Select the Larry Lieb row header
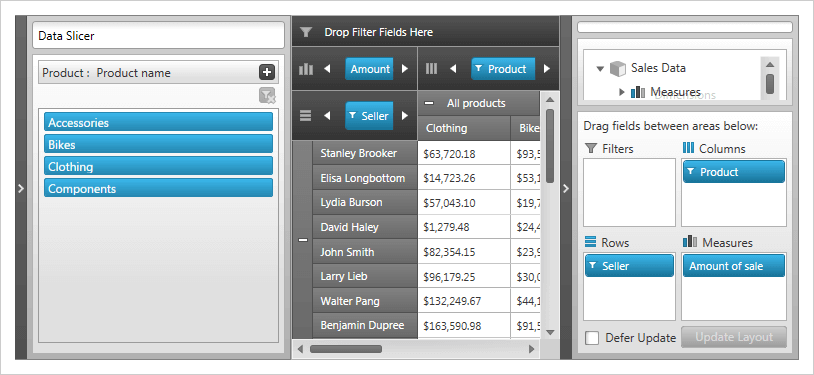 click(365, 276)
